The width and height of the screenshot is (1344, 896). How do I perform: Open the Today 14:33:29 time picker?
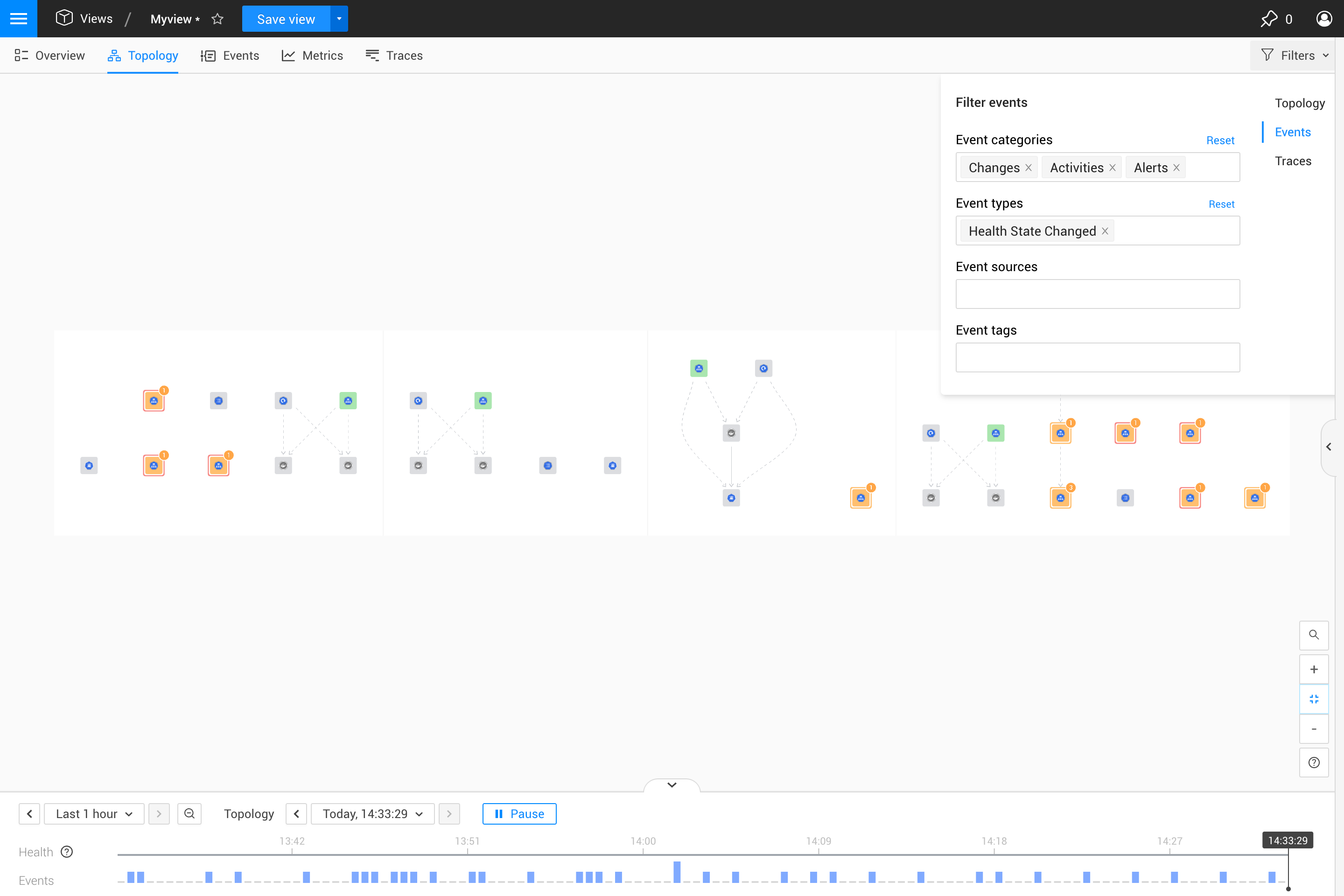(x=372, y=813)
